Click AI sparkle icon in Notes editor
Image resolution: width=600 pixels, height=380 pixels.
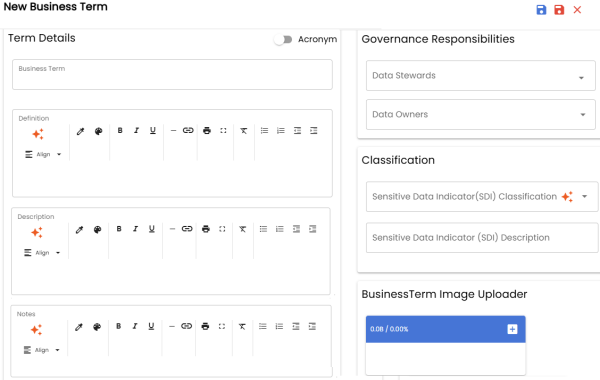click(x=36, y=329)
